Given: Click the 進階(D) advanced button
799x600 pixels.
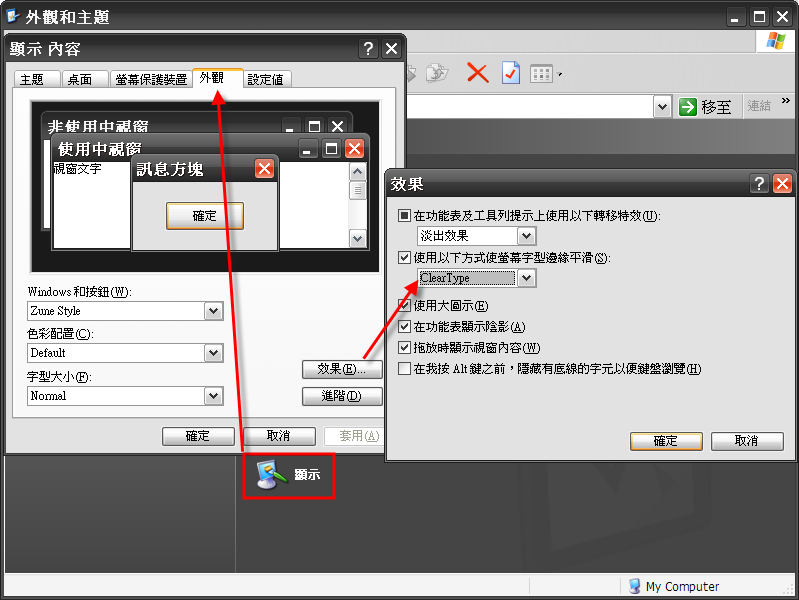Looking at the screenshot, I should [x=342, y=396].
